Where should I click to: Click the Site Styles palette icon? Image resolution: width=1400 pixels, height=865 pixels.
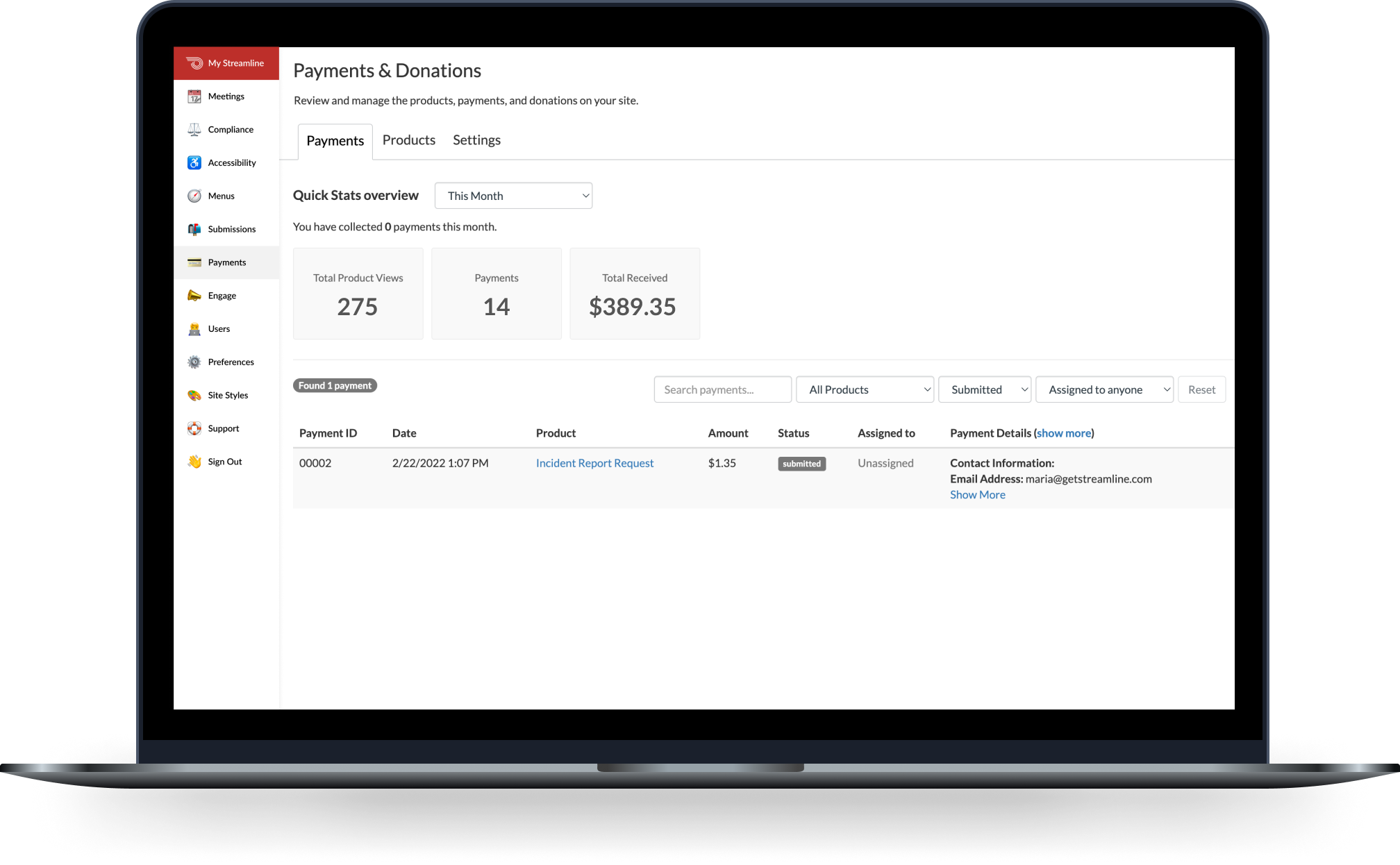point(194,396)
